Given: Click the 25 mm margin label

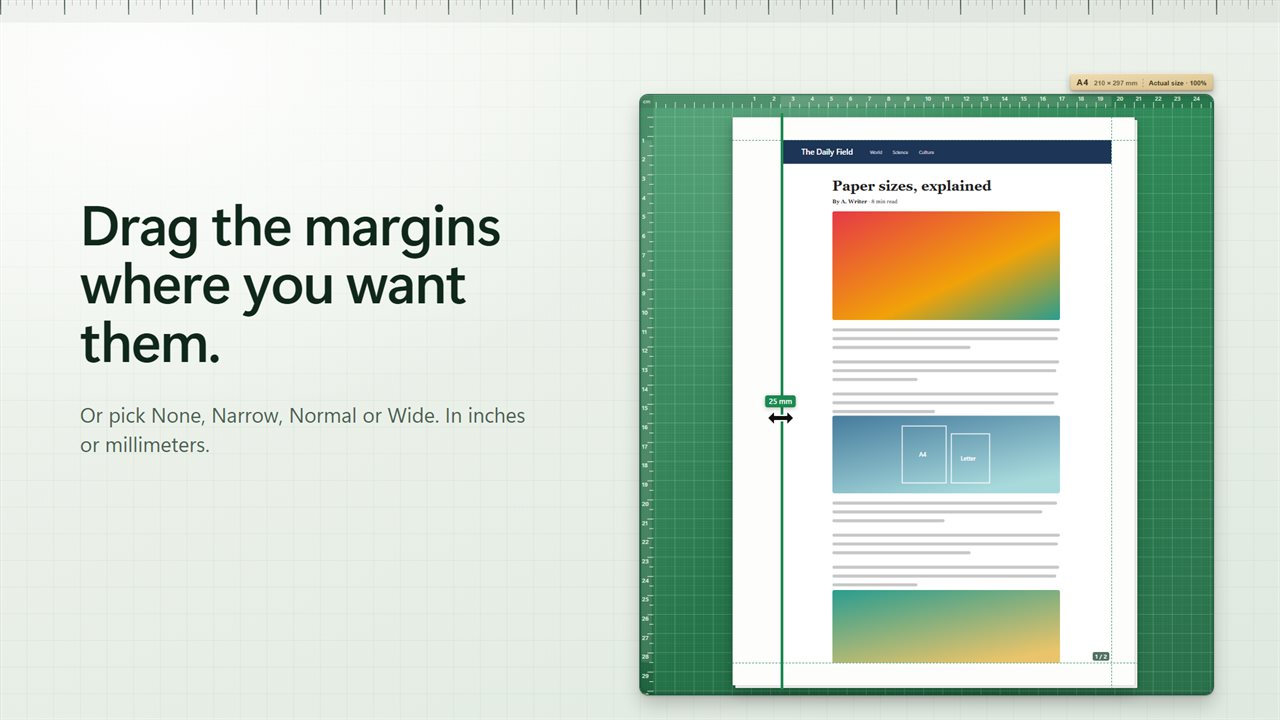Looking at the screenshot, I should point(780,401).
